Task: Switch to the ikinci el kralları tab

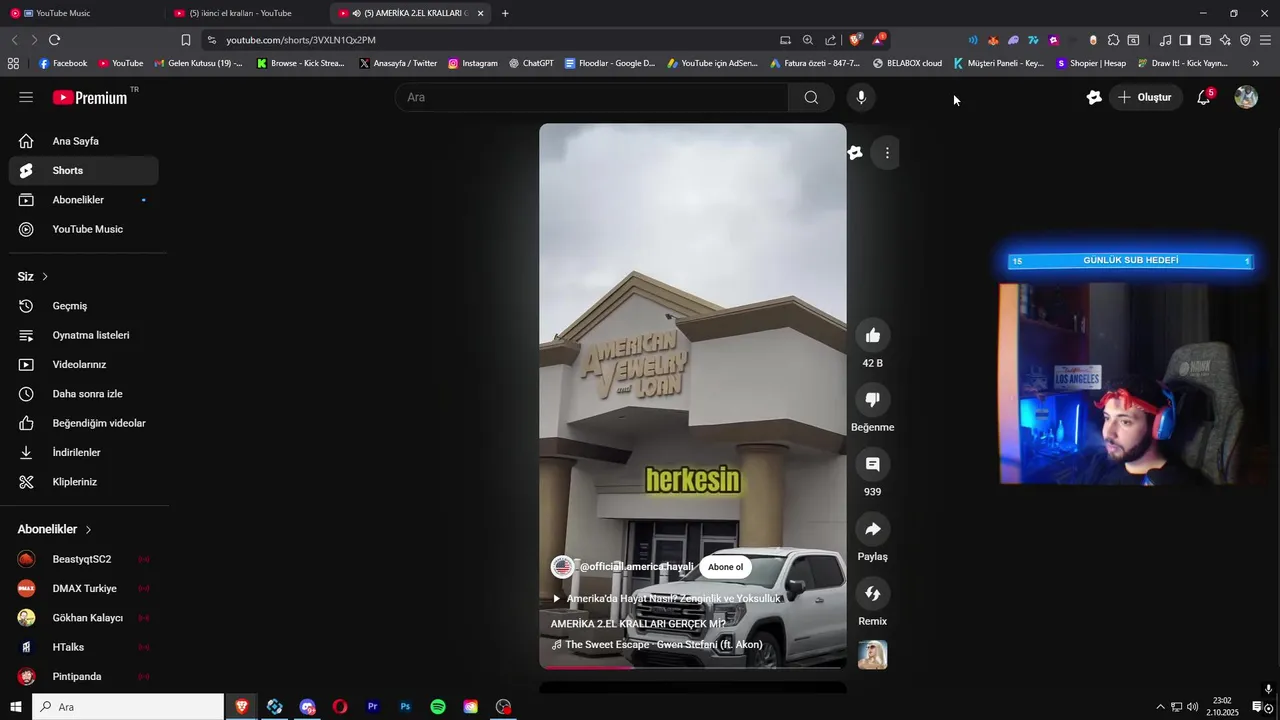Action: (x=245, y=13)
